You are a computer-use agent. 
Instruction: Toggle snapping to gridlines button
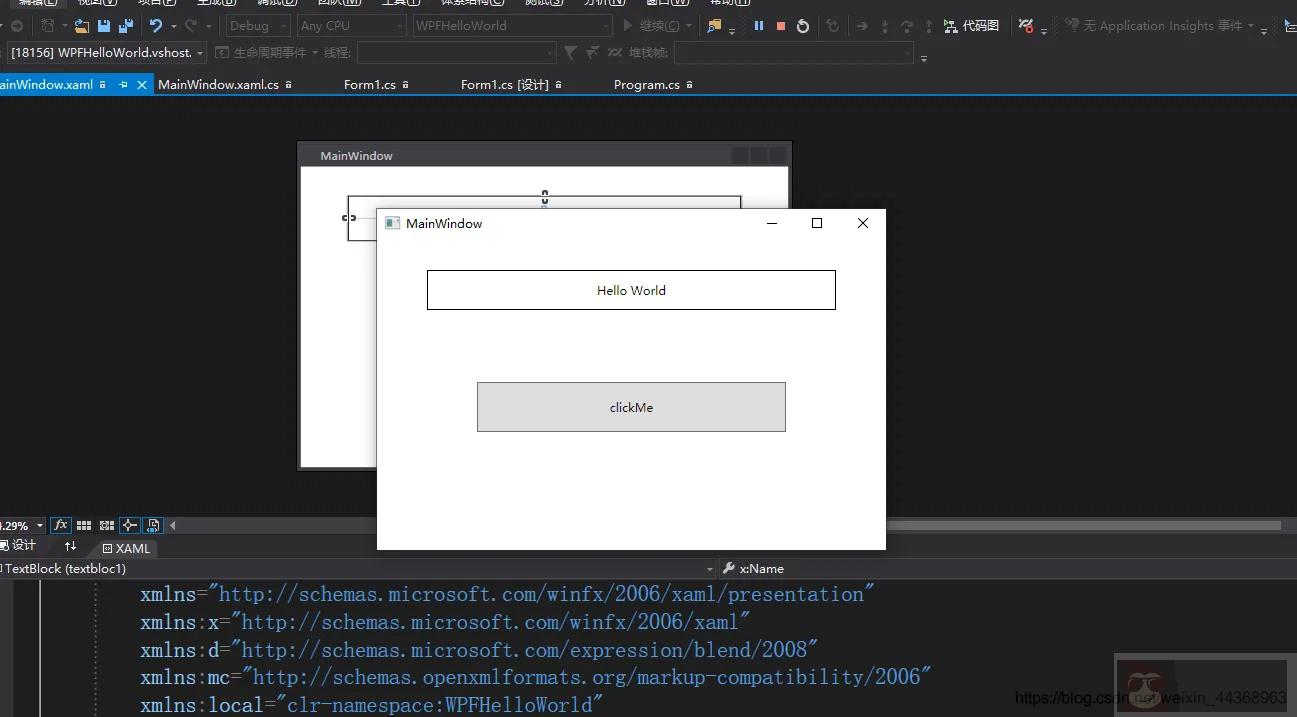106,525
